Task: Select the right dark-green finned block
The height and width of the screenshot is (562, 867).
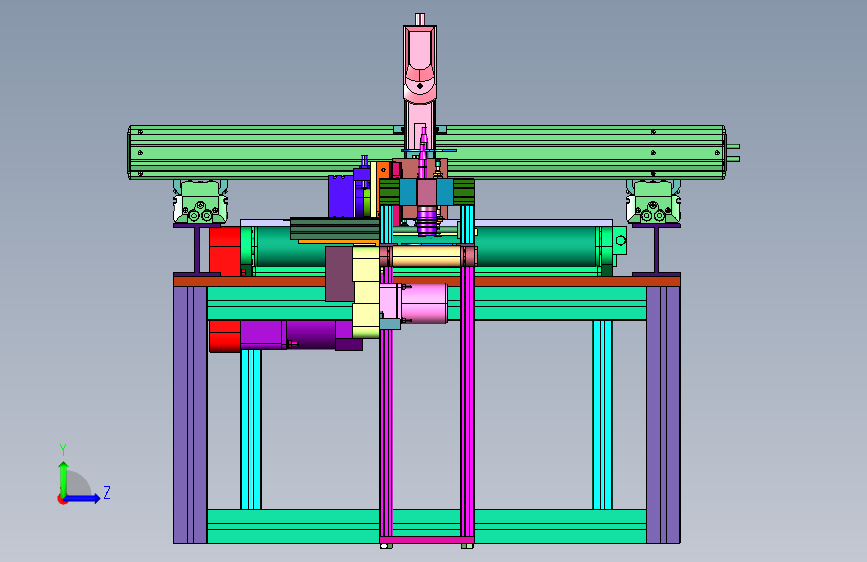Action: coord(464,192)
